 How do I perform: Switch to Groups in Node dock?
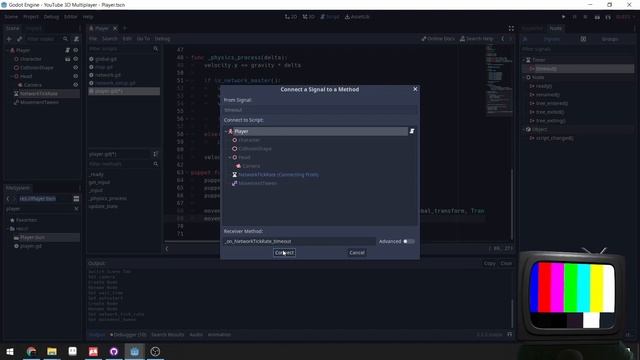pyautogui.click(x=610, y=39)
